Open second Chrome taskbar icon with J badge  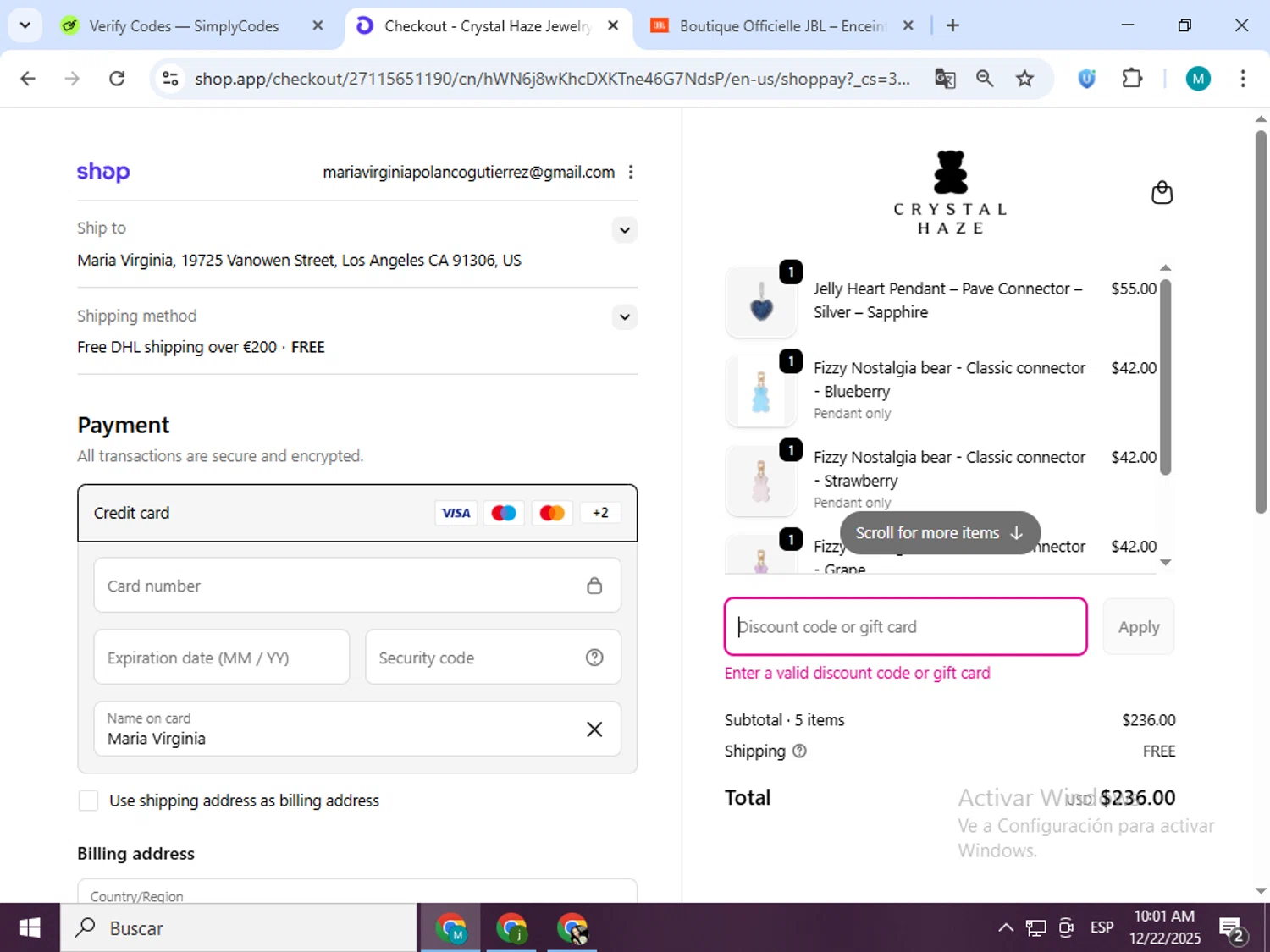[511, 928]
